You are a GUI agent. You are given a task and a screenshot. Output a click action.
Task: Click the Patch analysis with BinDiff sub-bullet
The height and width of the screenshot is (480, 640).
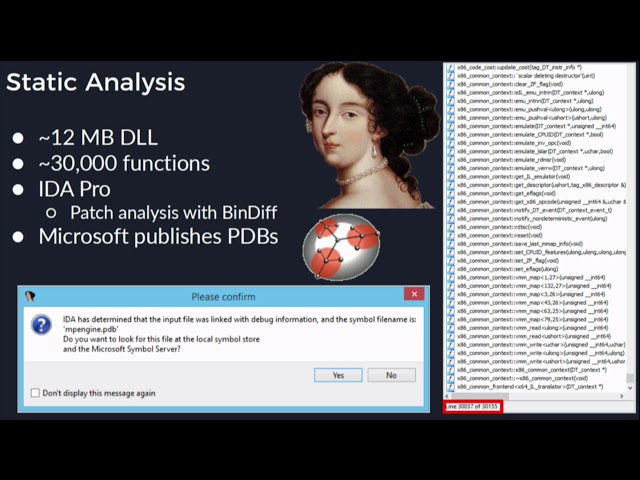point(173,213)
